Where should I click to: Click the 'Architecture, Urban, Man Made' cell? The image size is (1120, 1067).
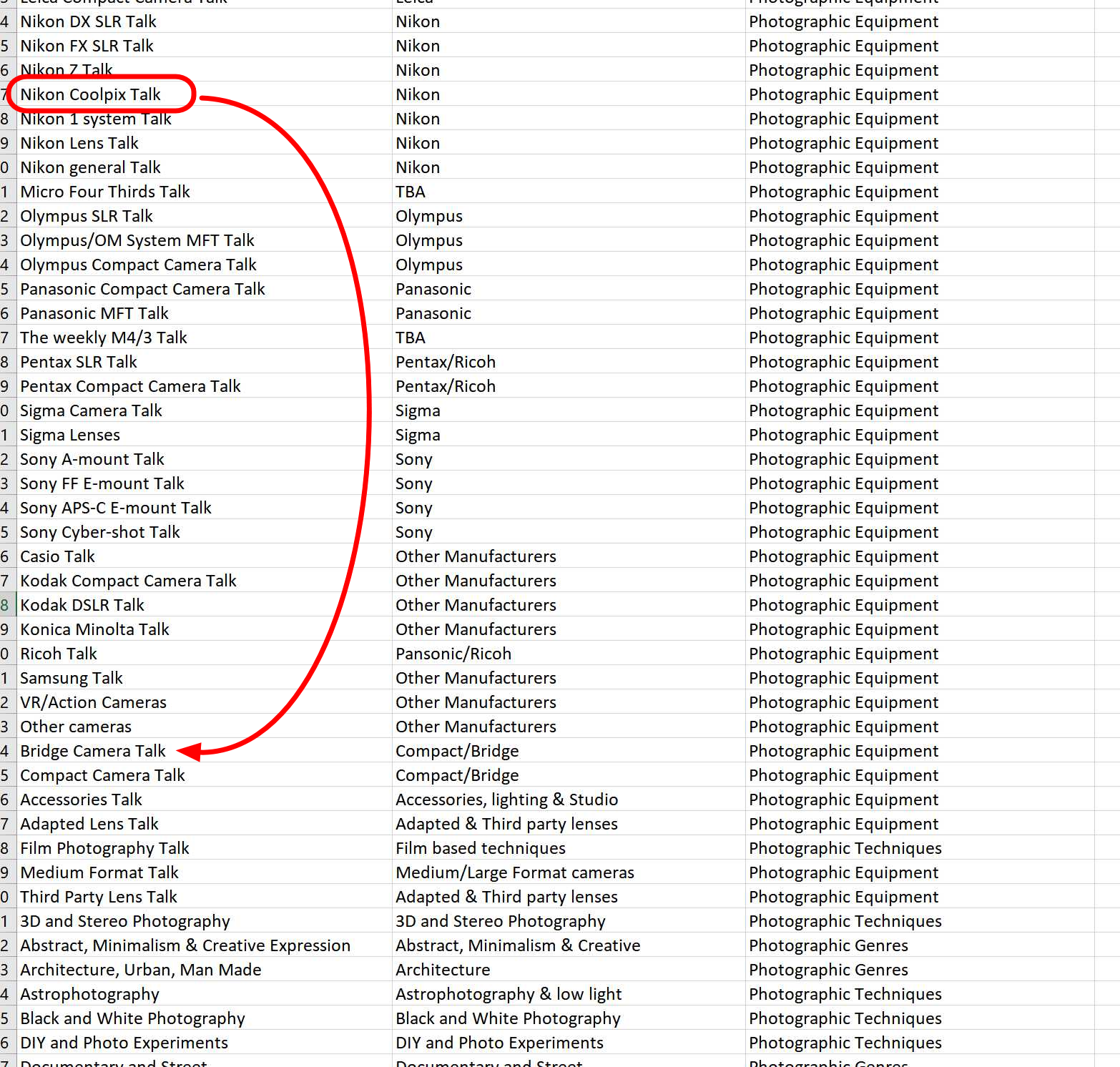204,970
